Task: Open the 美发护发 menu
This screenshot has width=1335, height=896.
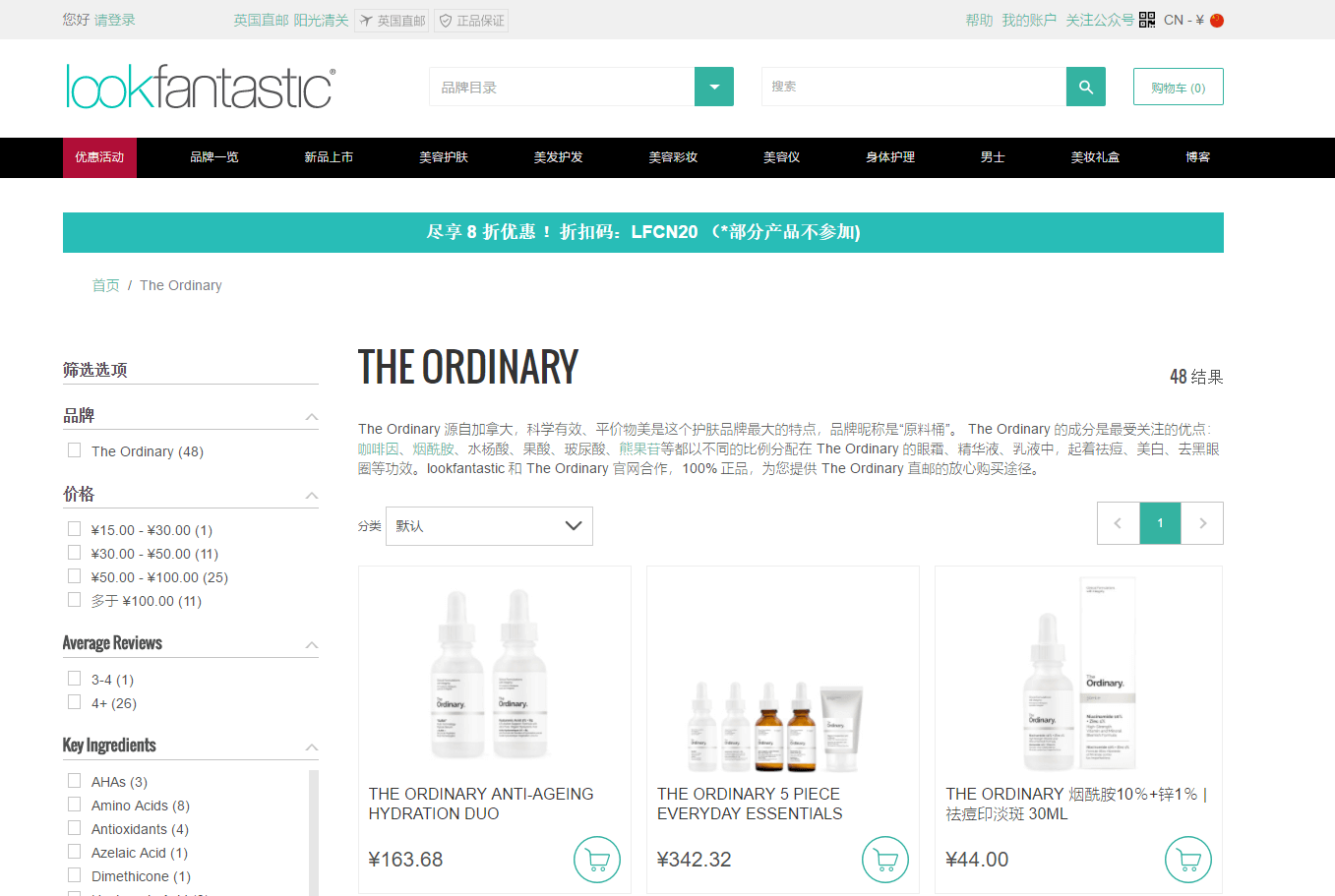Action: (559, 157)
